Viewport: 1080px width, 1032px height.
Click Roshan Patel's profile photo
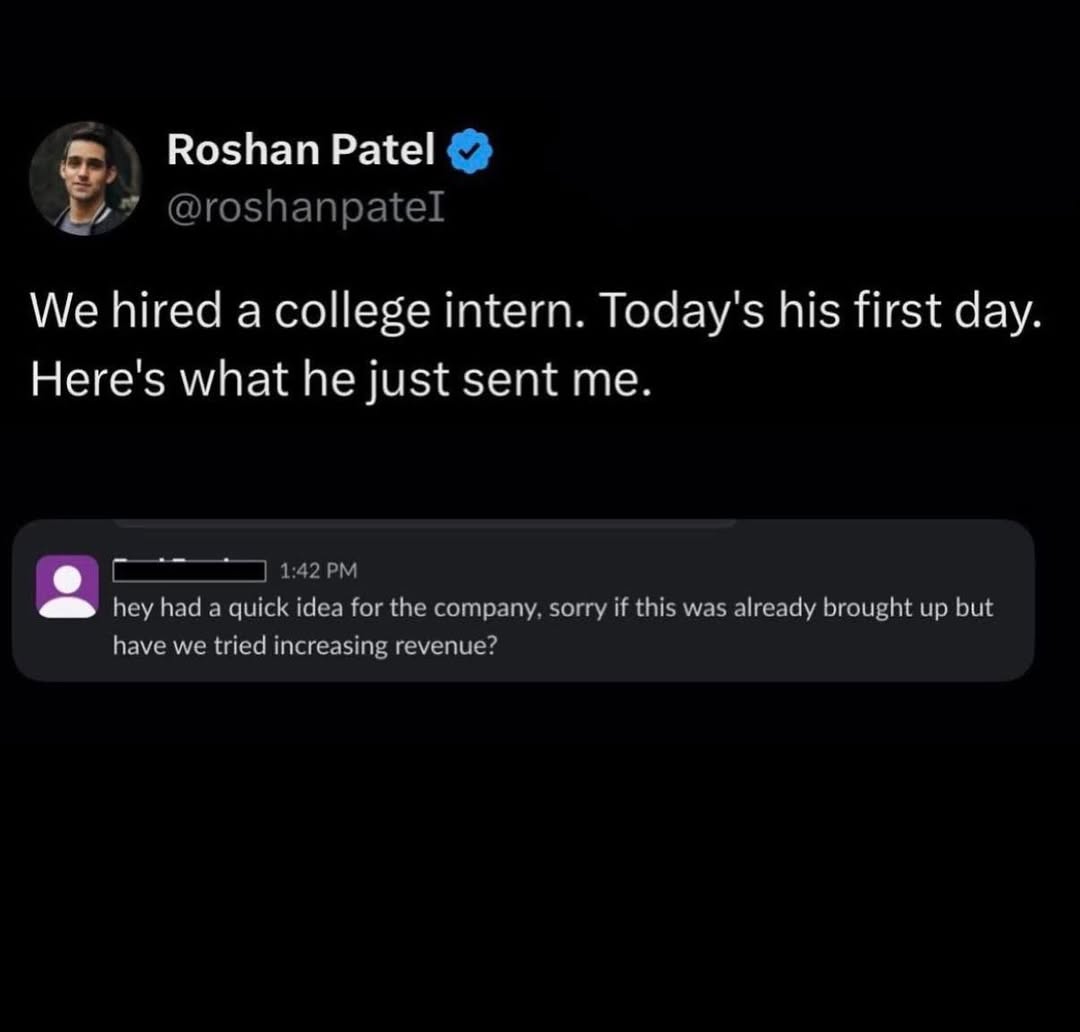[x=85, y=178]
